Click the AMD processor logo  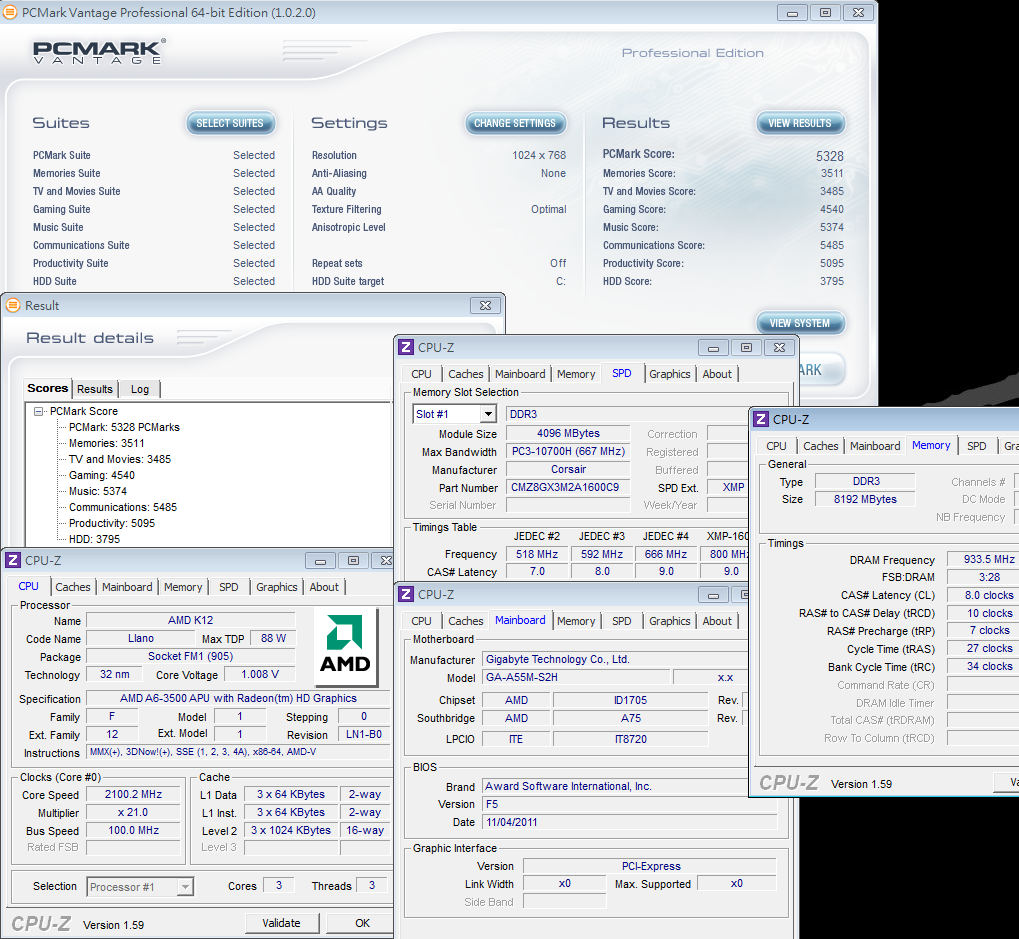pyautogui.click(x=346, y=646)
